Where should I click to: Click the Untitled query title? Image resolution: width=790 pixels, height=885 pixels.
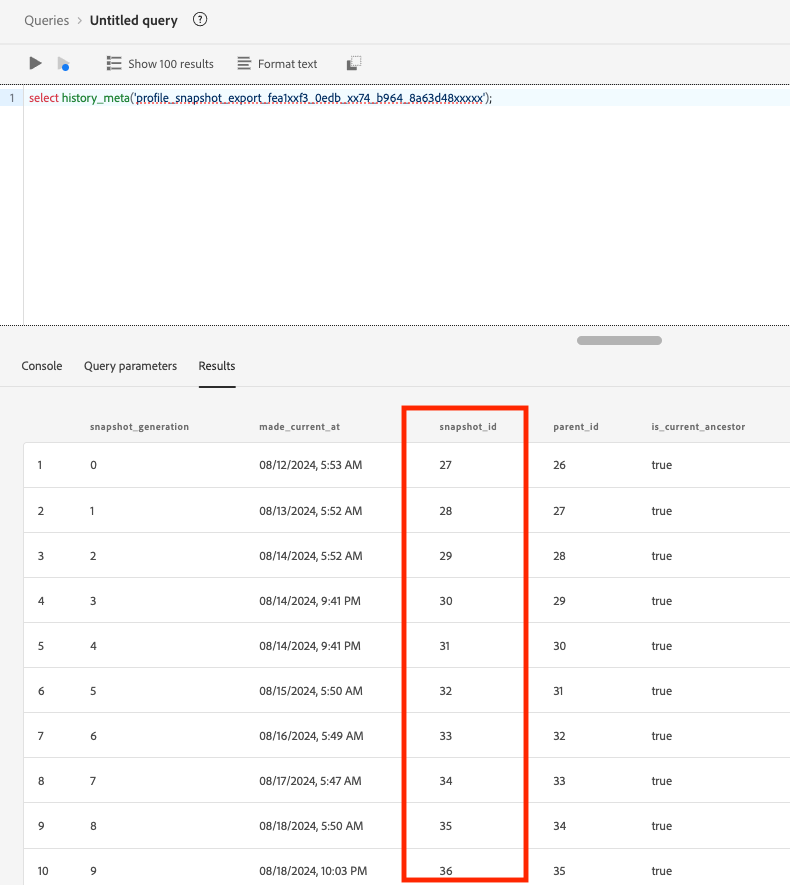134,20
